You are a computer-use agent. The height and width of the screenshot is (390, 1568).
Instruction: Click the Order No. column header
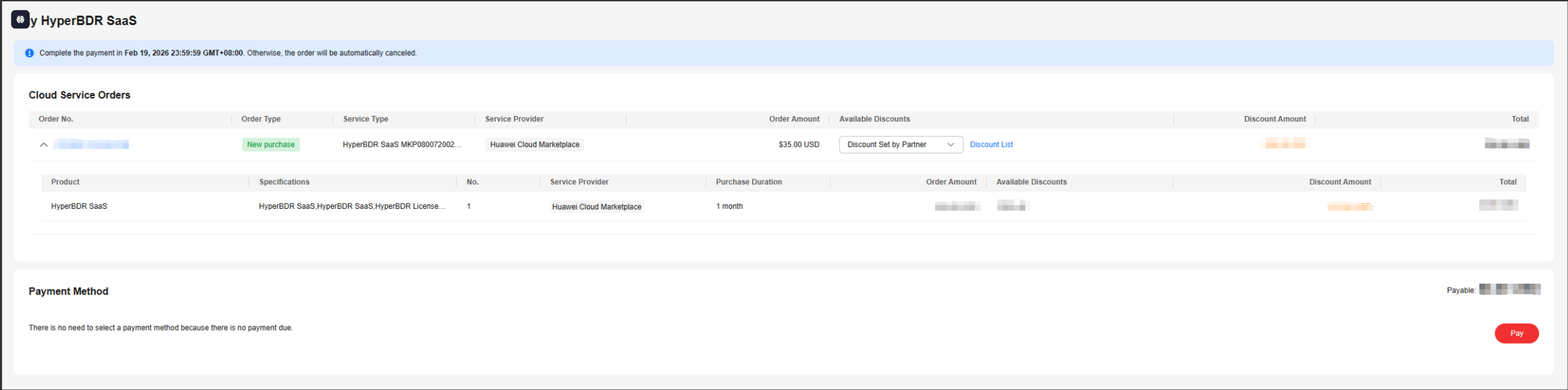click(56, 119)
